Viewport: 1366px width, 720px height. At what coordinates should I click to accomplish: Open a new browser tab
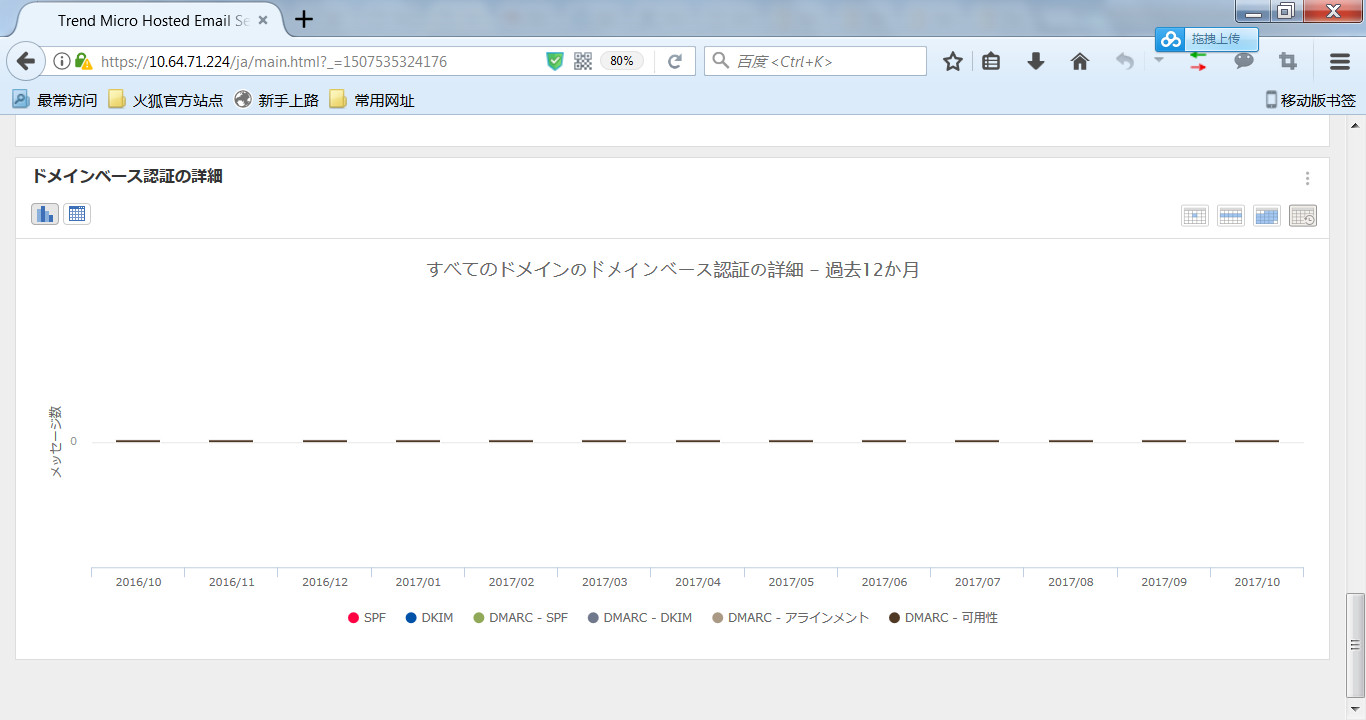pos(304,19)
